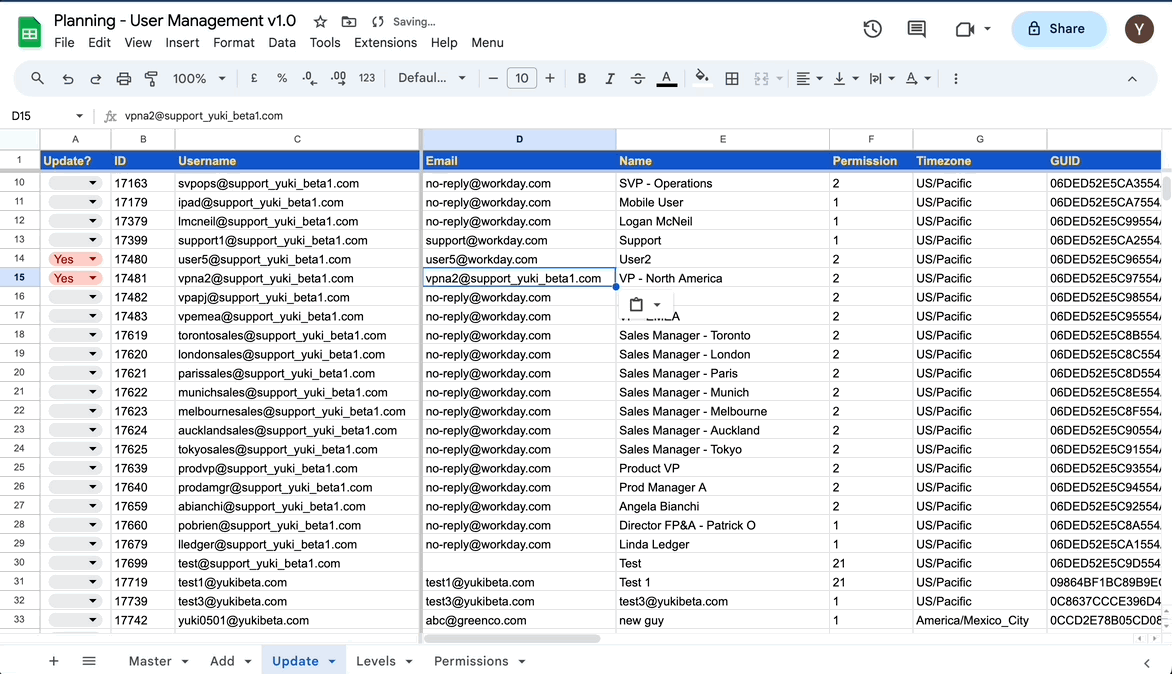
Task: Open the comments panel icon
Action: pos(916,29)
